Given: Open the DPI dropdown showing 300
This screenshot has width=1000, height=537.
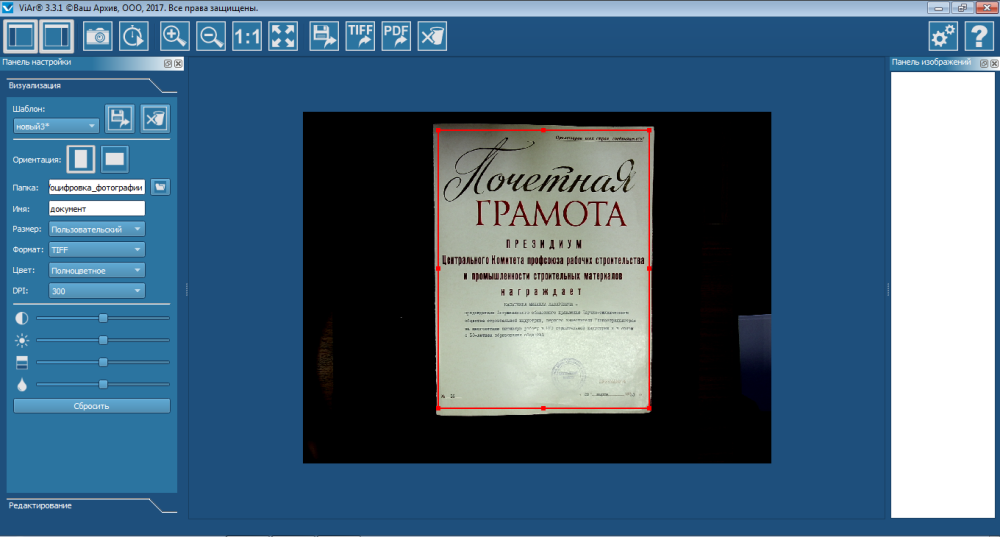Looking at the screenshot, I should [97, 291].
